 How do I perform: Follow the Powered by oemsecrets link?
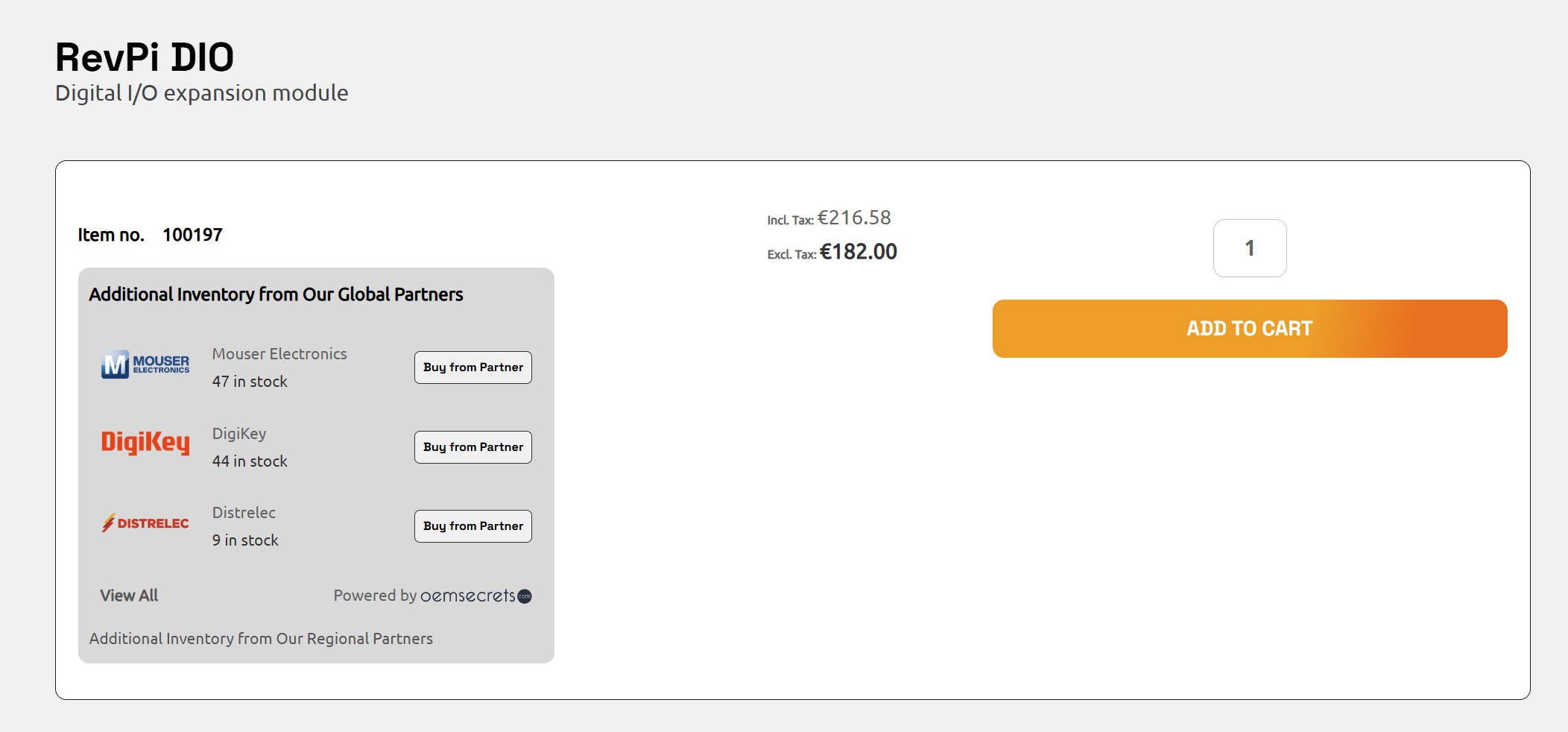pyautogui.click(x=432, y=596)
